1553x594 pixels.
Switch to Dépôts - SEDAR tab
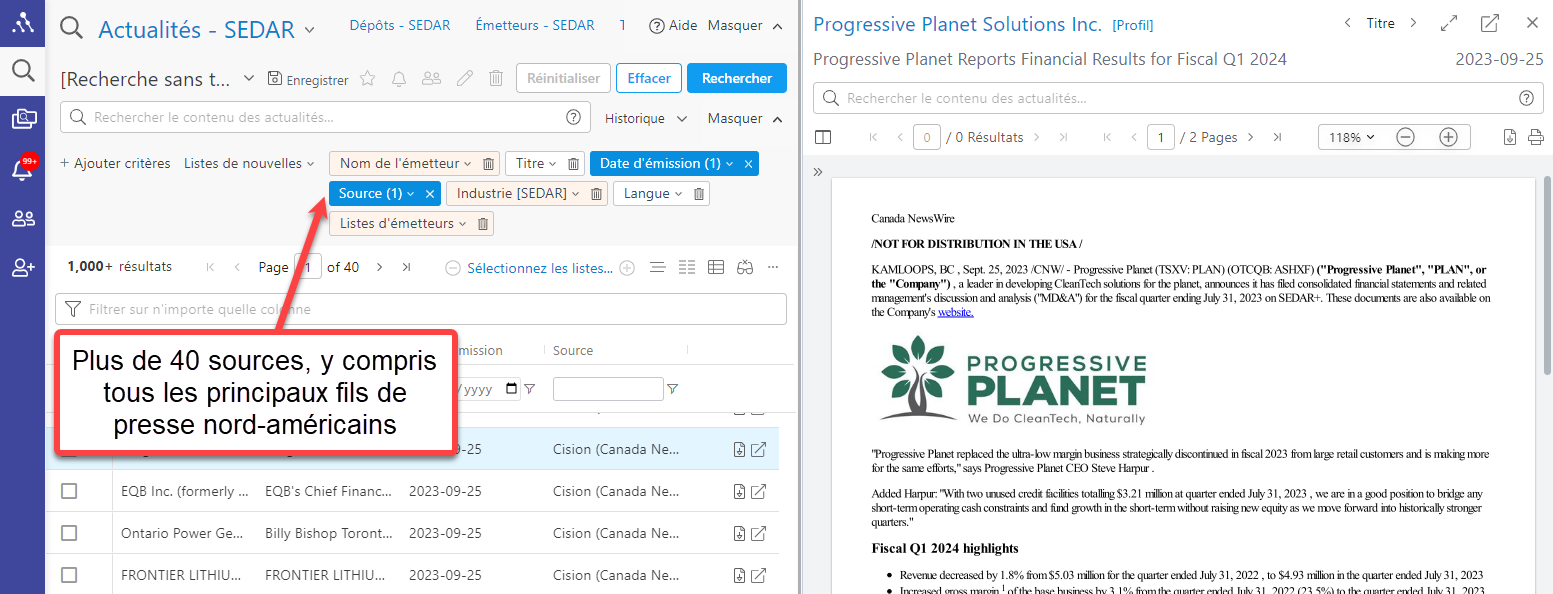point(400,25)
